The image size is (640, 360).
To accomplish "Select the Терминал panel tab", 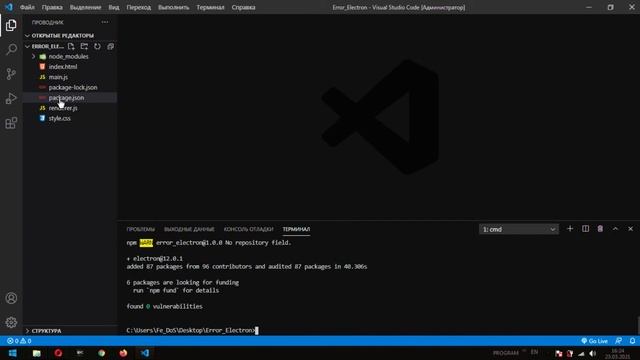I will pos(296,229).
